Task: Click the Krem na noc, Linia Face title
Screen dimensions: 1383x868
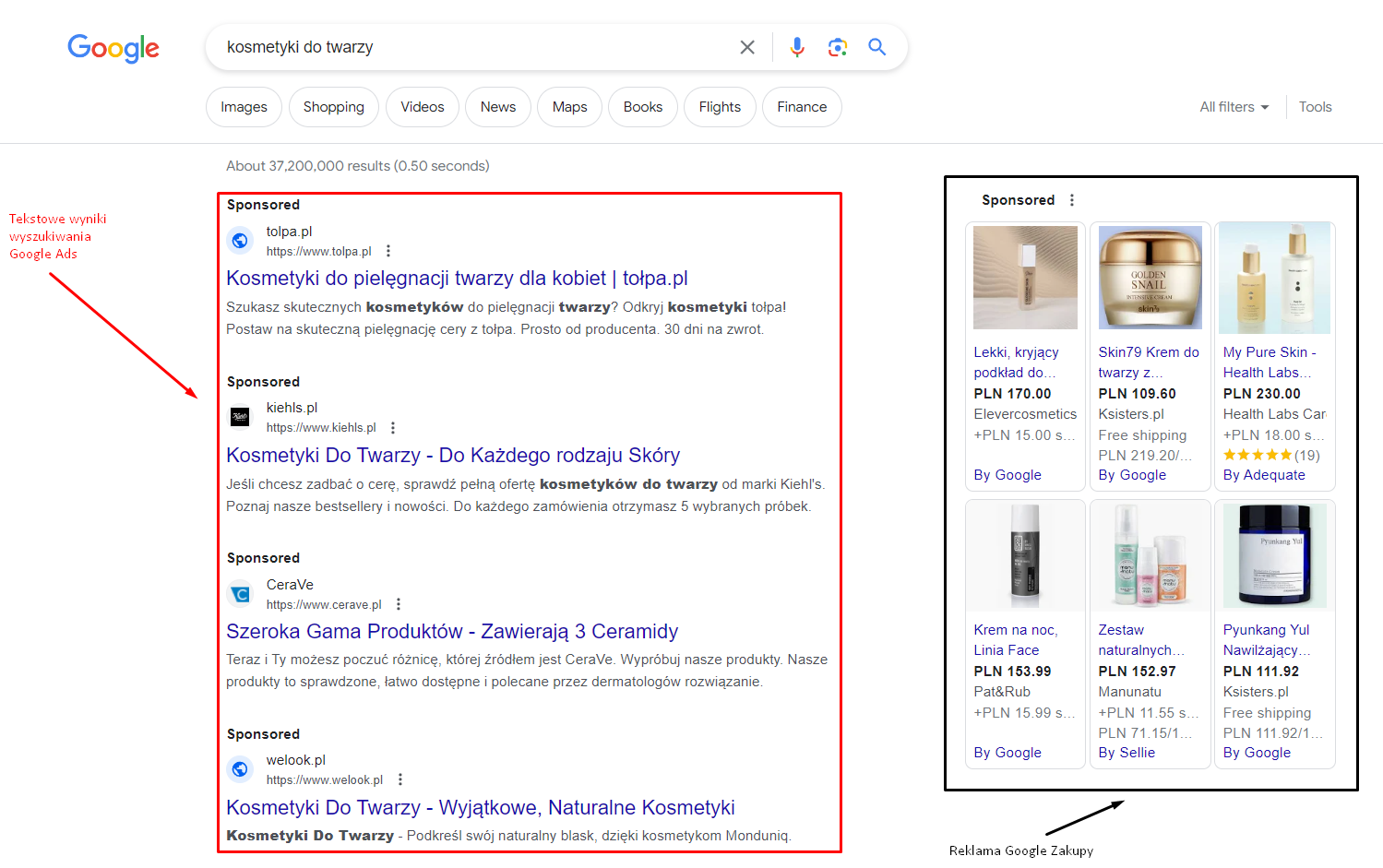Action: point(1016,640)
